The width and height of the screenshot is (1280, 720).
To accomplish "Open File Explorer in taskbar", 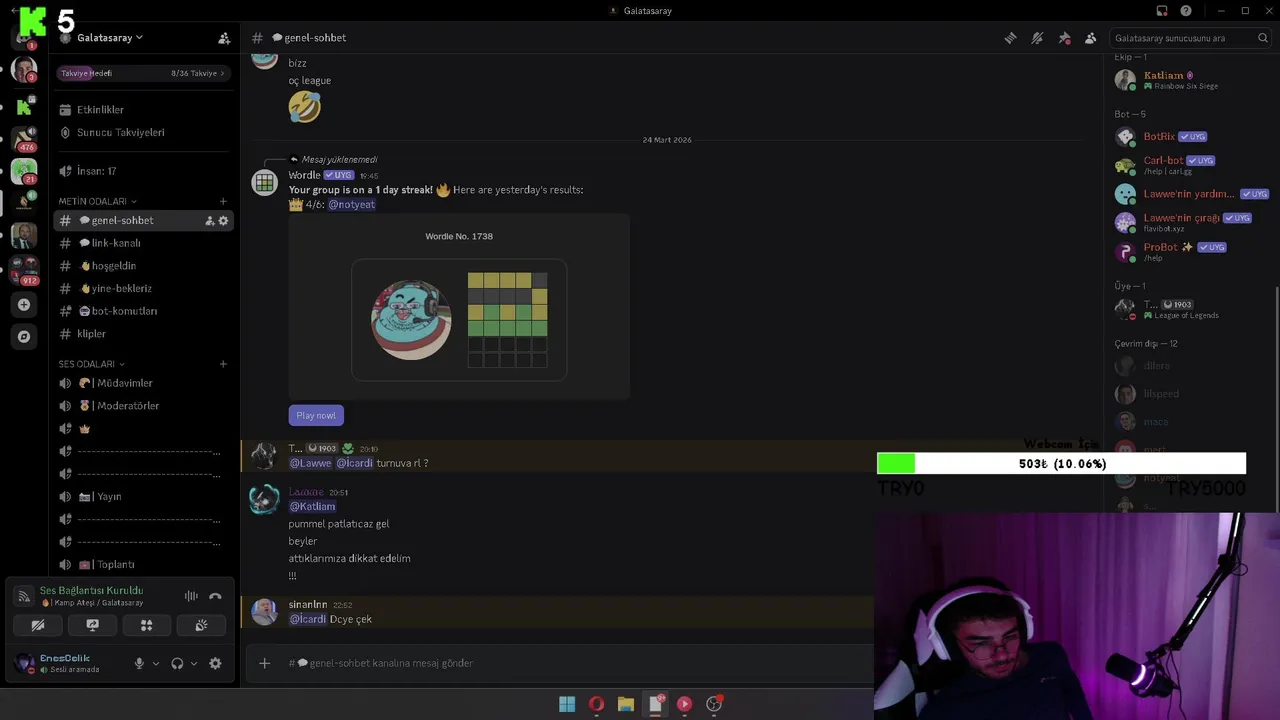I will (626, 704).
